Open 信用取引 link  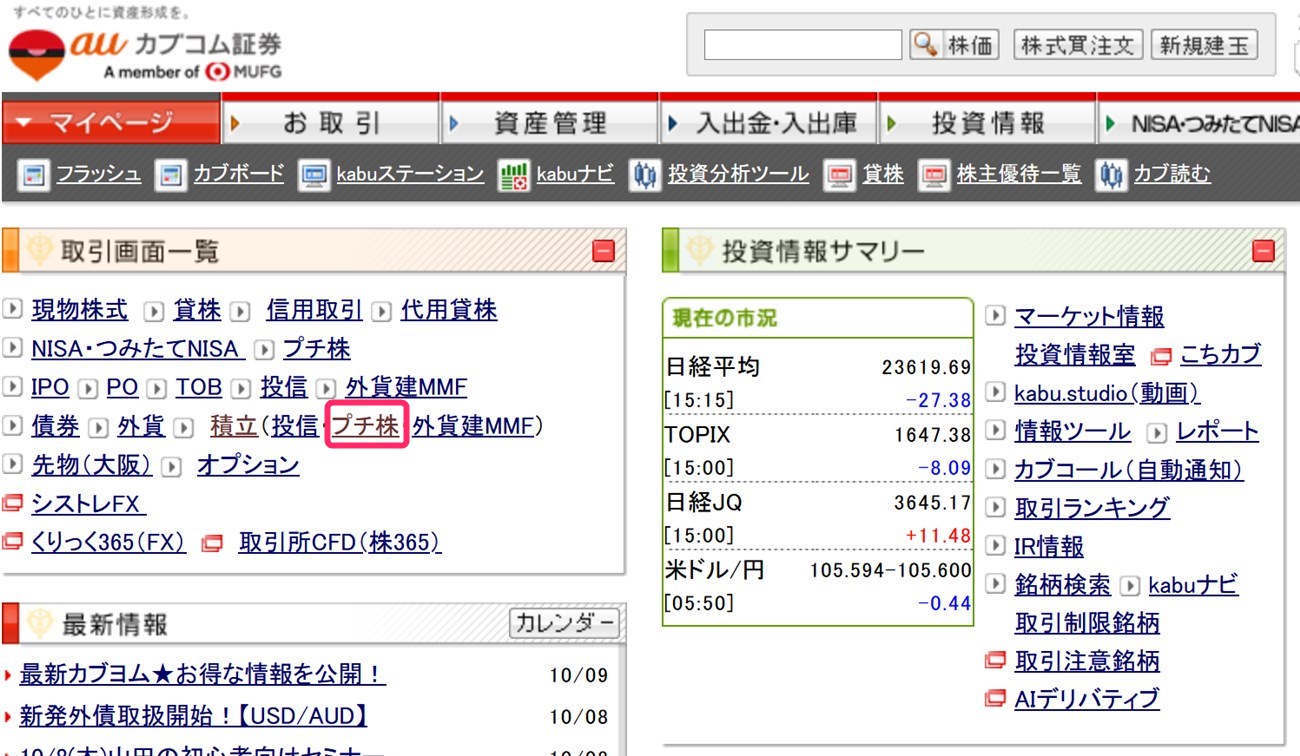pyautogui.click(x=314, y=310)
